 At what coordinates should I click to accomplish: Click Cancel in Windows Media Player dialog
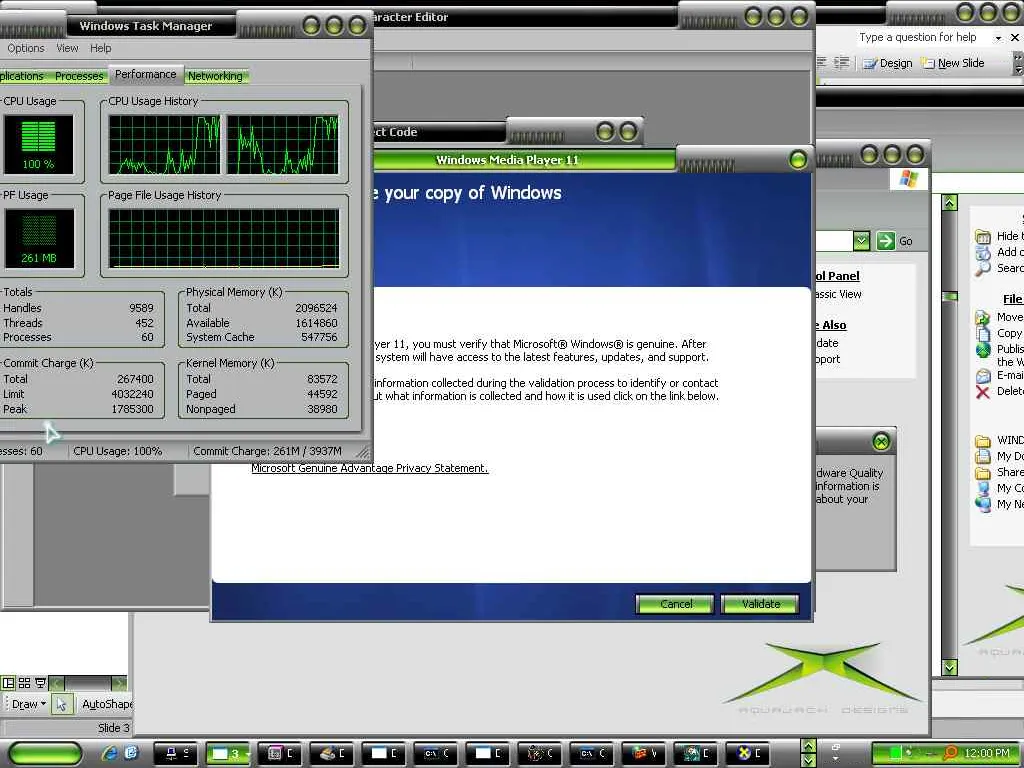(676, 604)
